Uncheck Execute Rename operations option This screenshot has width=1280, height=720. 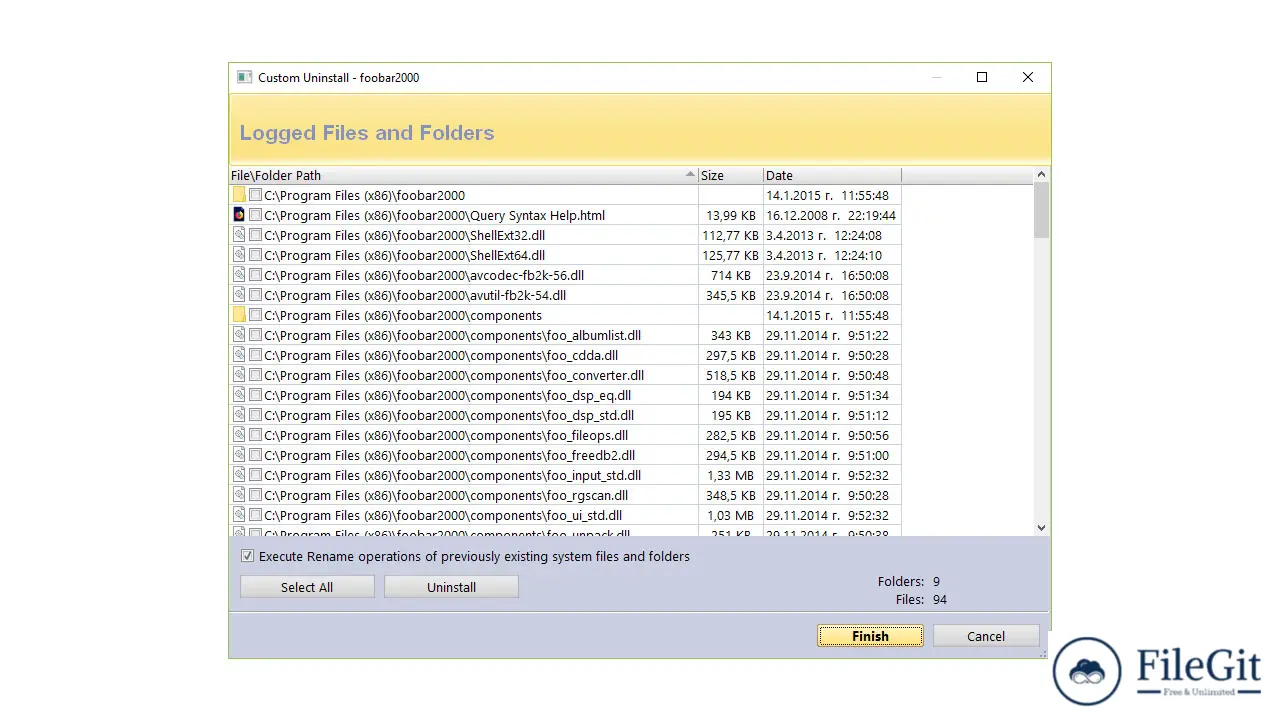pyautogui.click(x=247, y=556)
